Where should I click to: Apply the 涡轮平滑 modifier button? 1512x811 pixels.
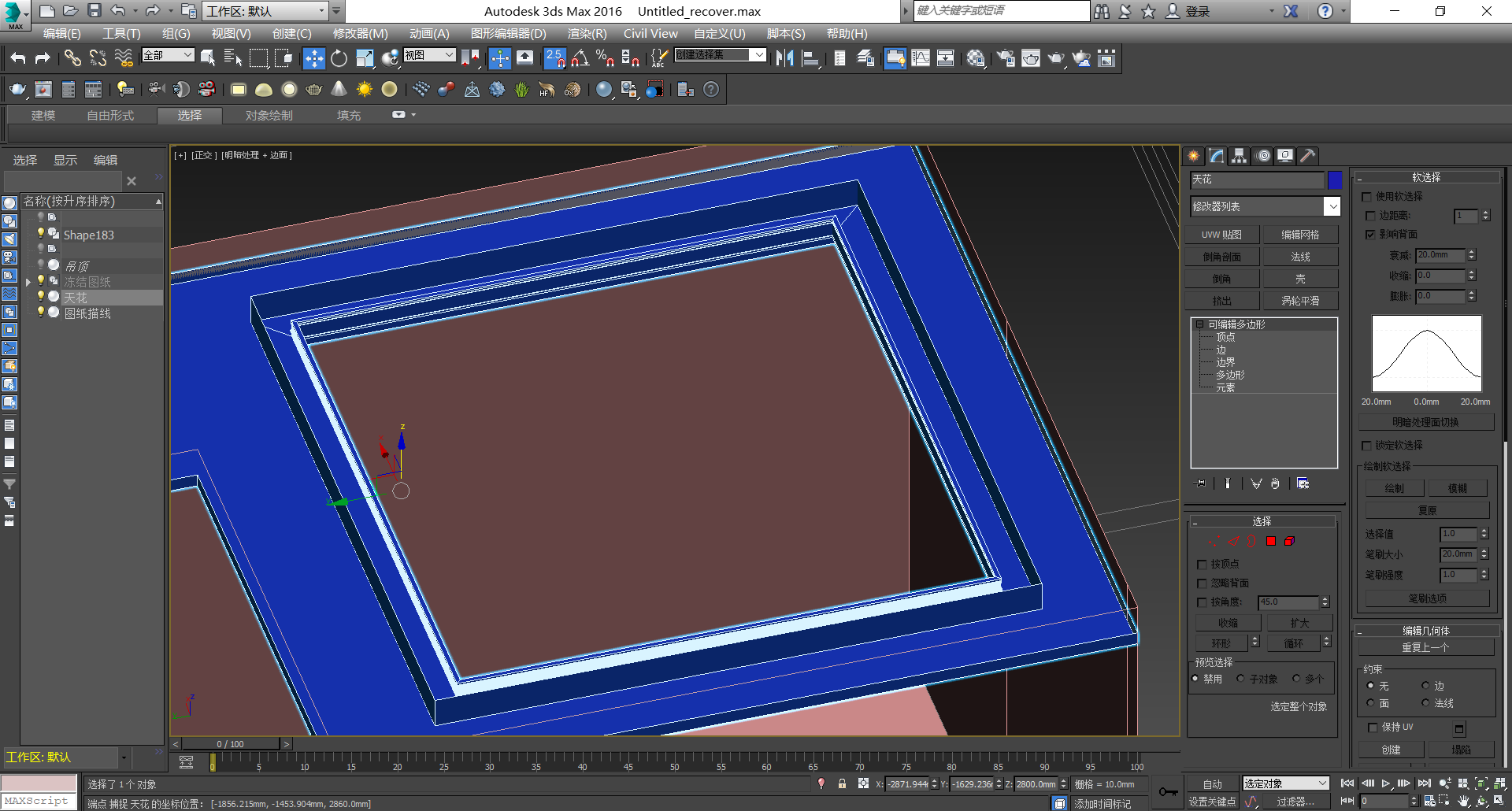1300,300
